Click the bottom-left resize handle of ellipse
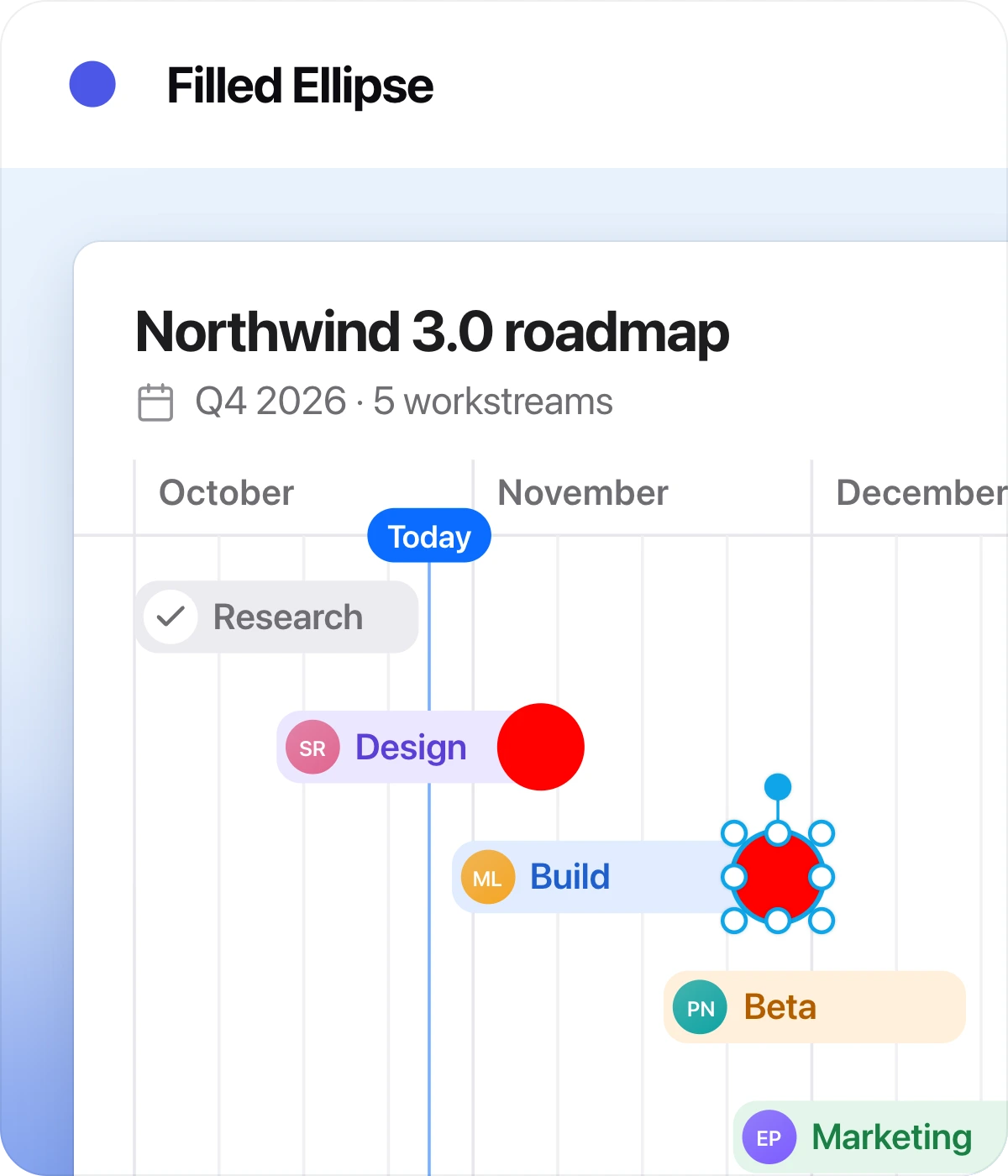 734,921
